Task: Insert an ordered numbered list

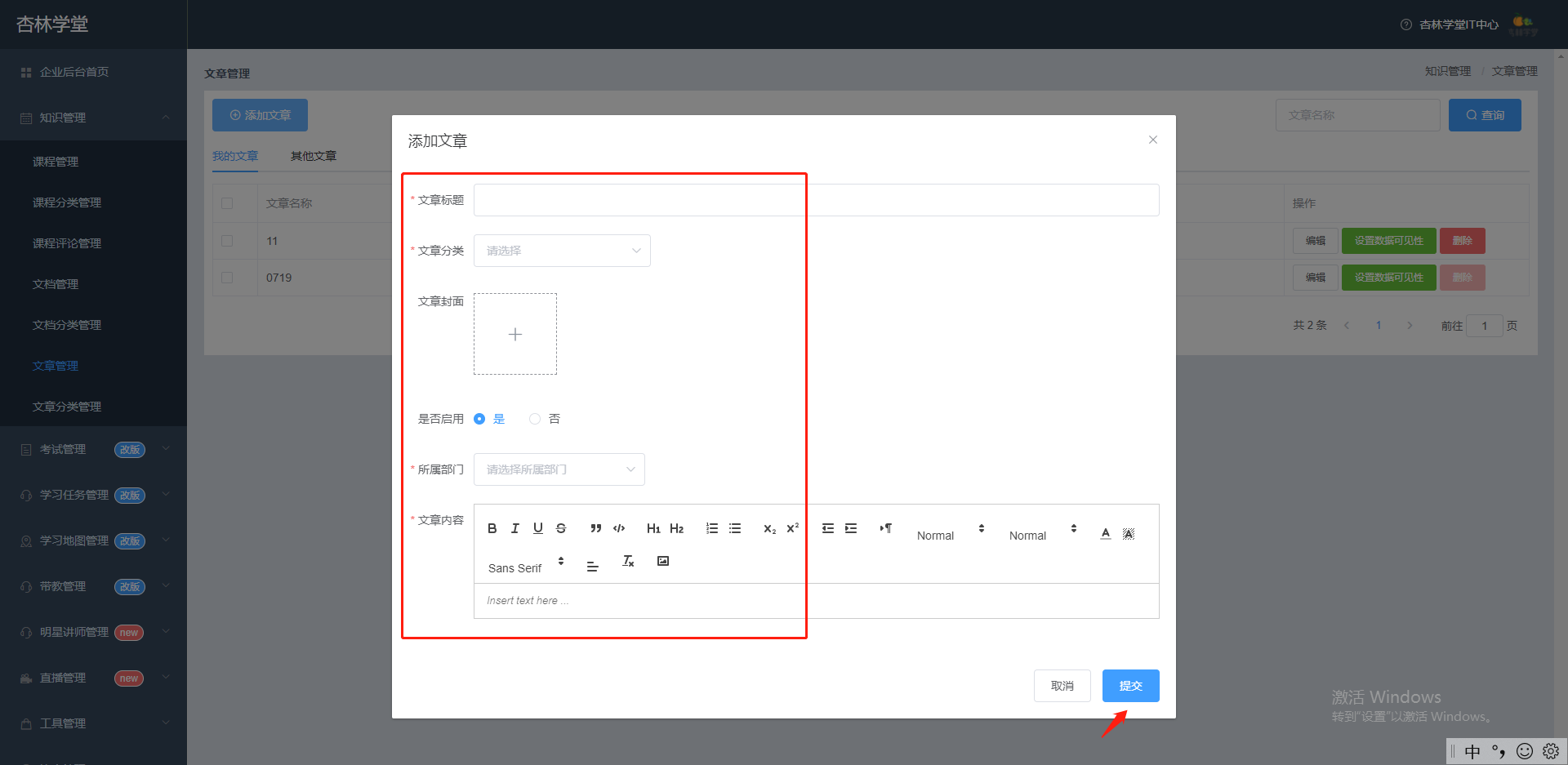Action: point(712,528)
